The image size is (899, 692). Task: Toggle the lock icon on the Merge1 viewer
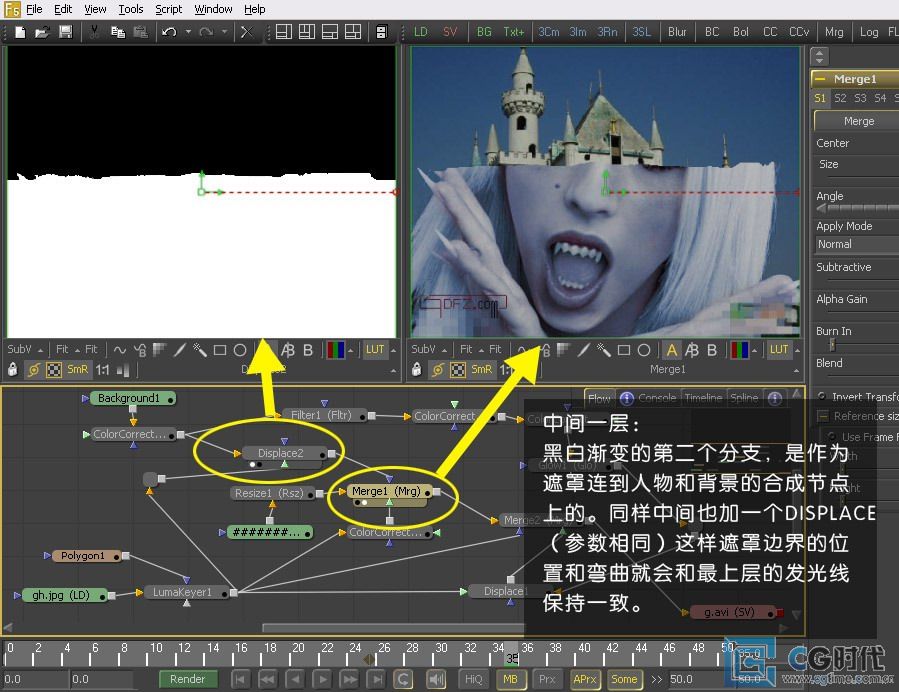(x=417, y=370)
